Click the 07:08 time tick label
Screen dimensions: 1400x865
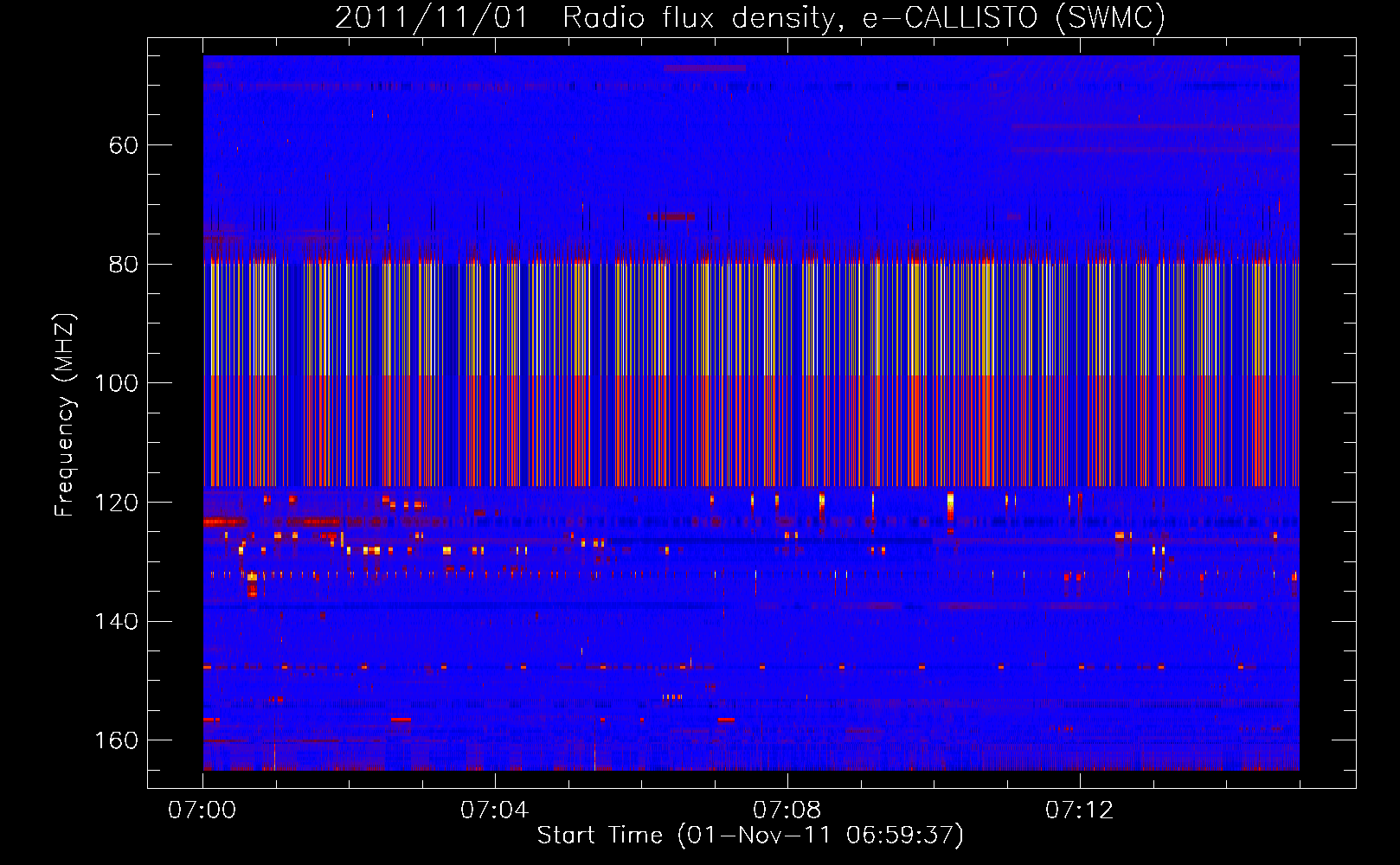point(787,810)
